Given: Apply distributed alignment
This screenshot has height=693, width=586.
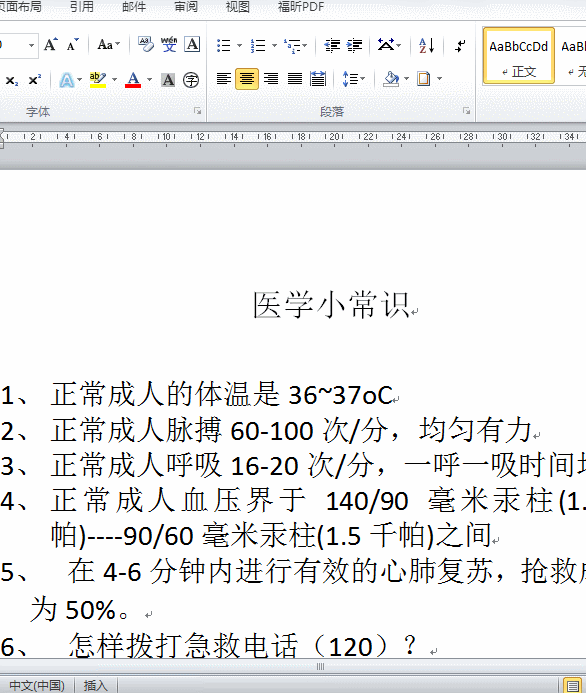Looking at the screenshot, I should click(318, 79).
